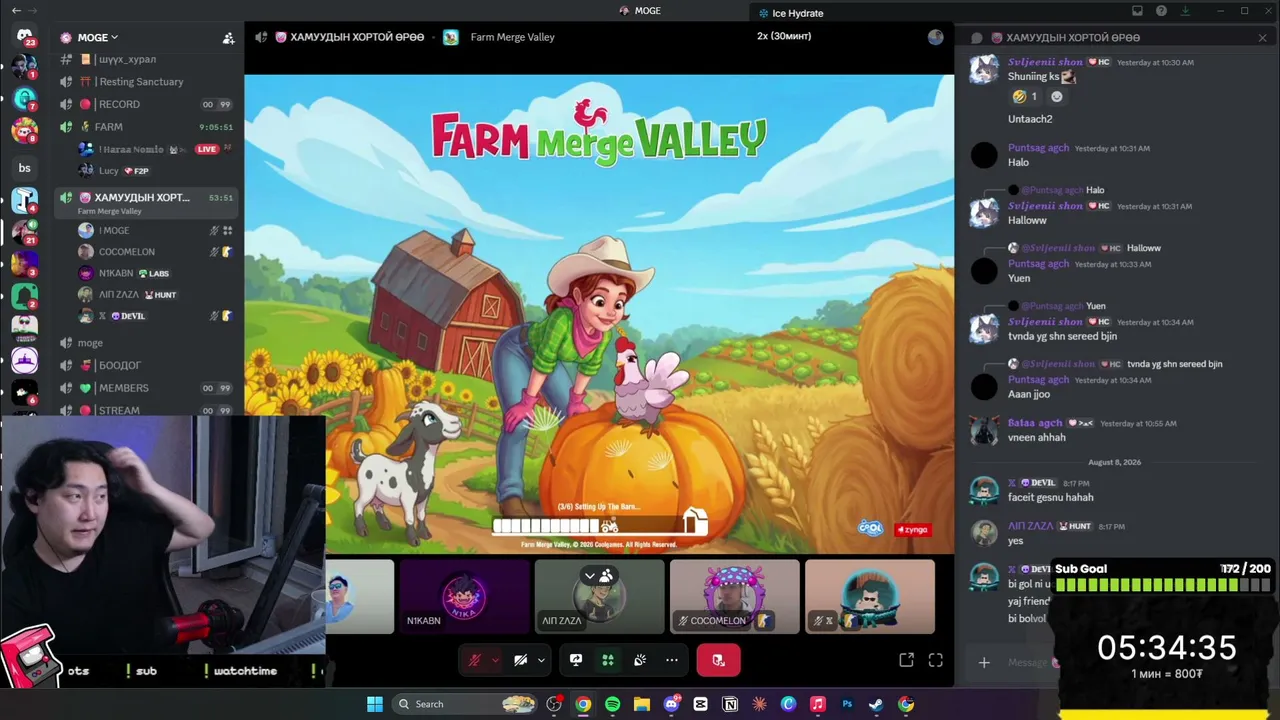Viewport: 1280px width, 720px height.
Task: Open the Windows Start menu
Action: tap(375, 704)
